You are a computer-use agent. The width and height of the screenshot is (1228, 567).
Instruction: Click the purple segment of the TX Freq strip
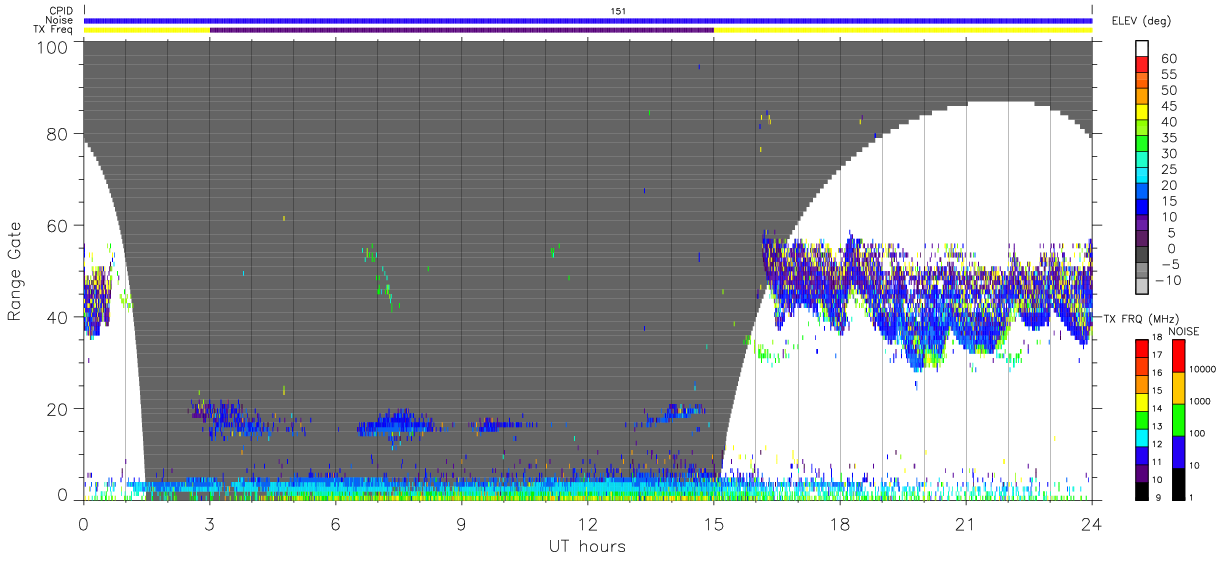point(462,30)
